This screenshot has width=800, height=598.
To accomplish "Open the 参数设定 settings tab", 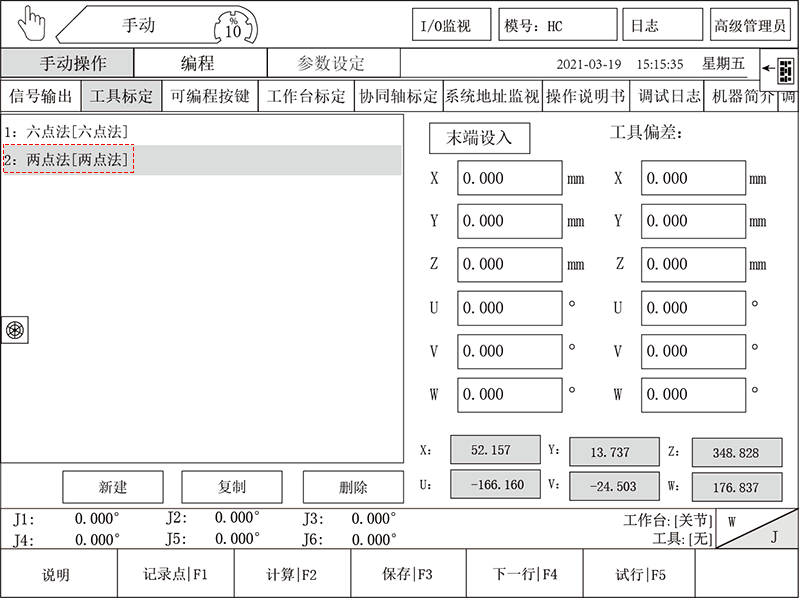I will coord(332,62).
